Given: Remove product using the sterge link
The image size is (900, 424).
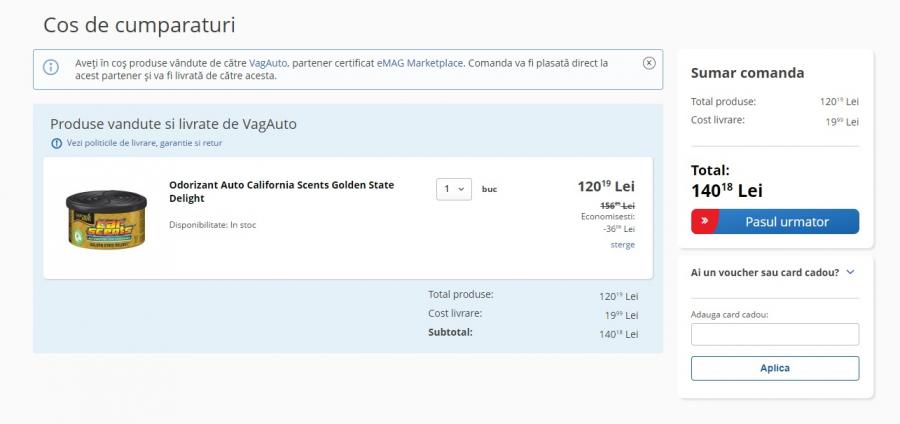Looking at the screenshot, I should (622, 244).
